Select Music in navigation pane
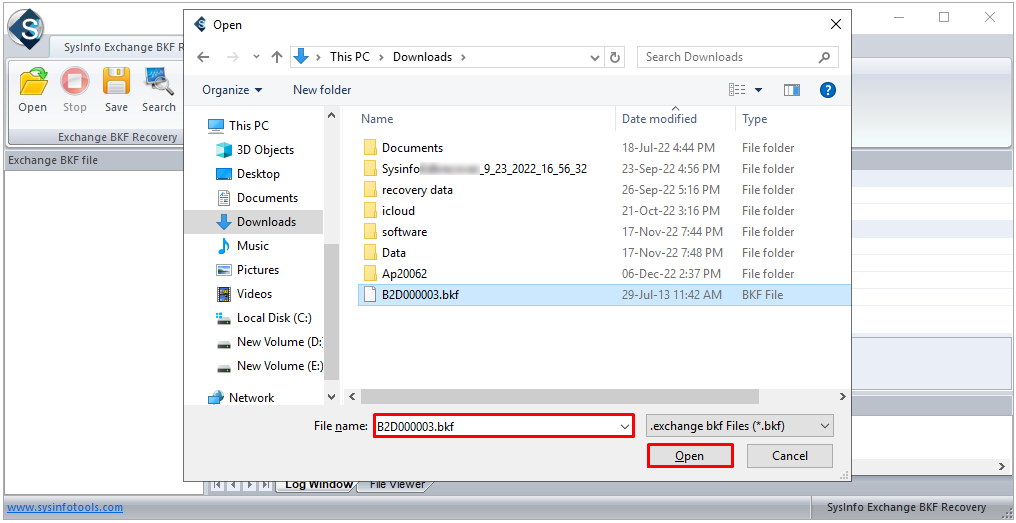This screenshot has width=1016, height=523. [253, 246]
